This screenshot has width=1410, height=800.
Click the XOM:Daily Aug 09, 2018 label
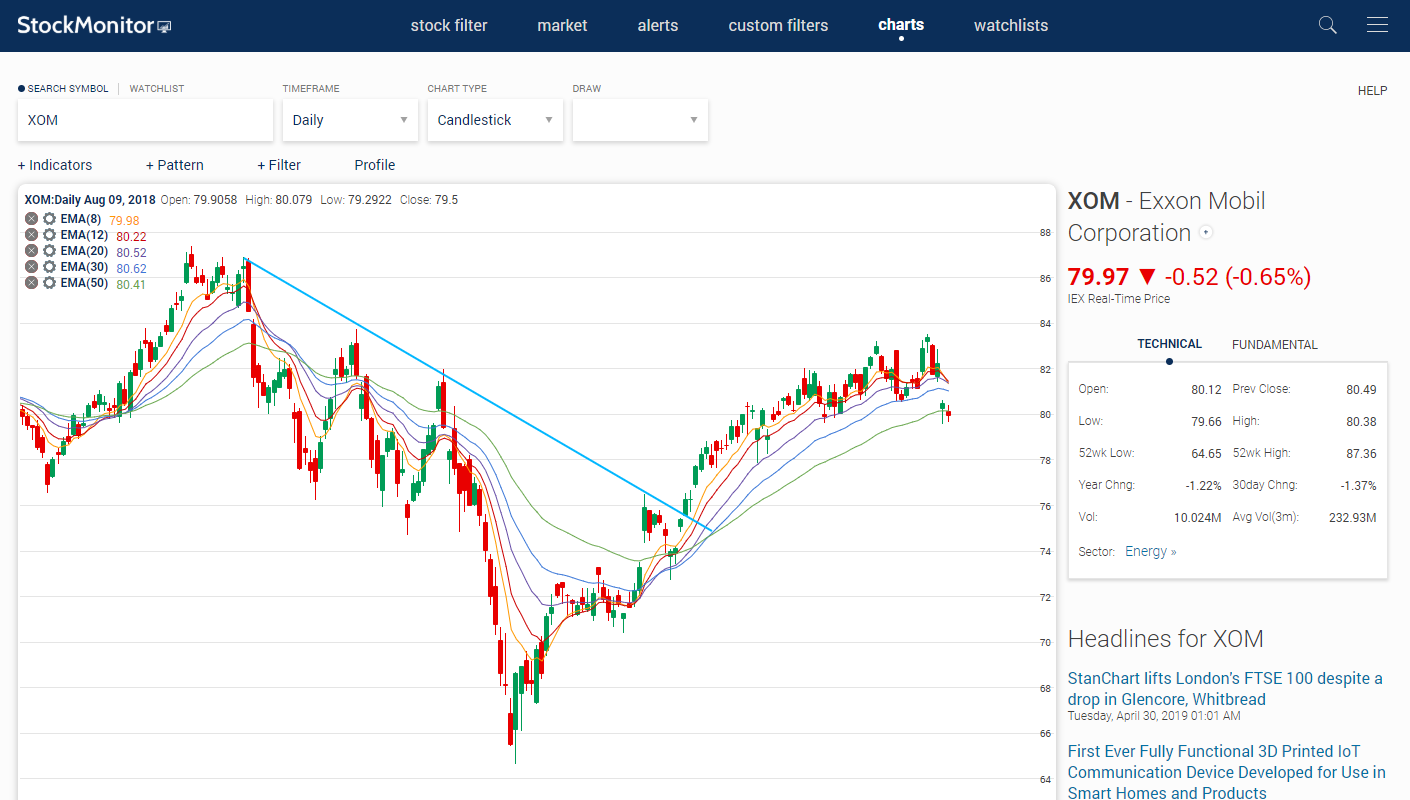pyautogui.click(x=89, y=200)
